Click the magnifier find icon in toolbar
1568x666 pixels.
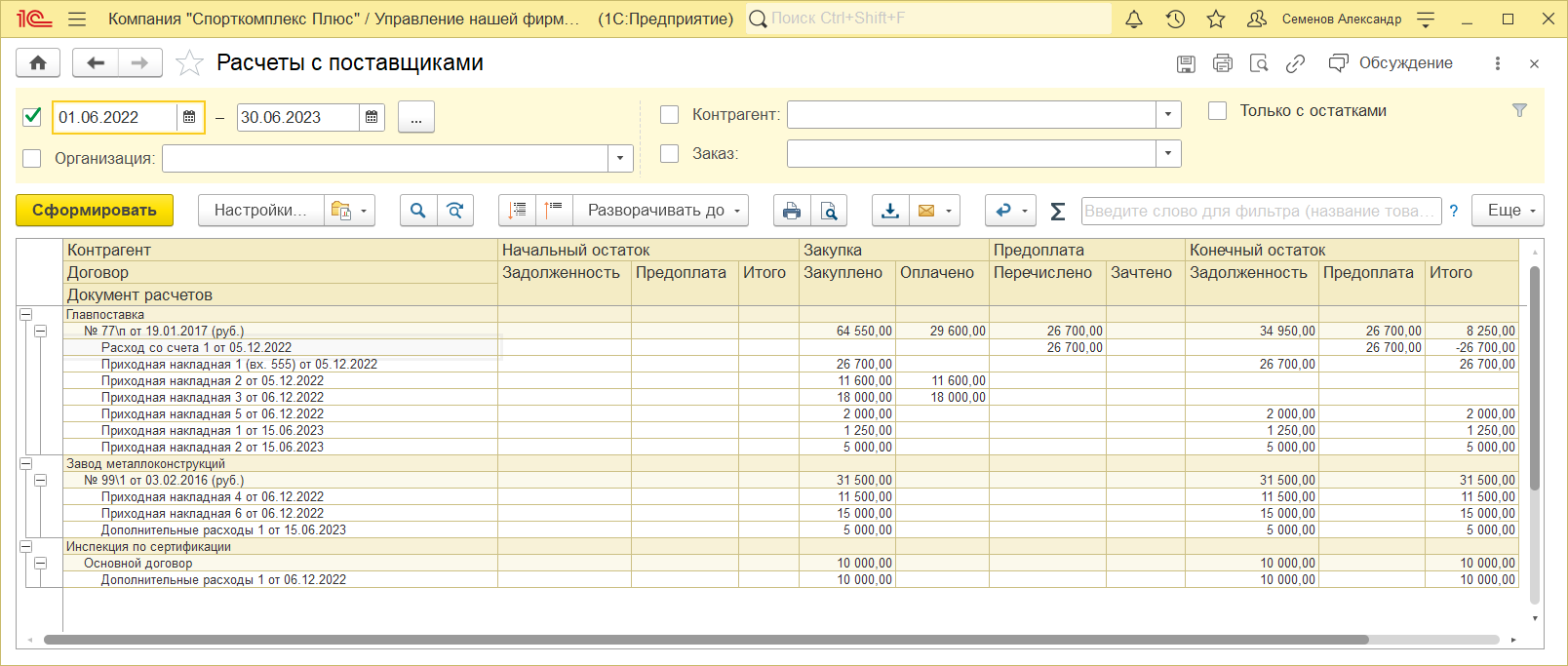coord(418,211)
